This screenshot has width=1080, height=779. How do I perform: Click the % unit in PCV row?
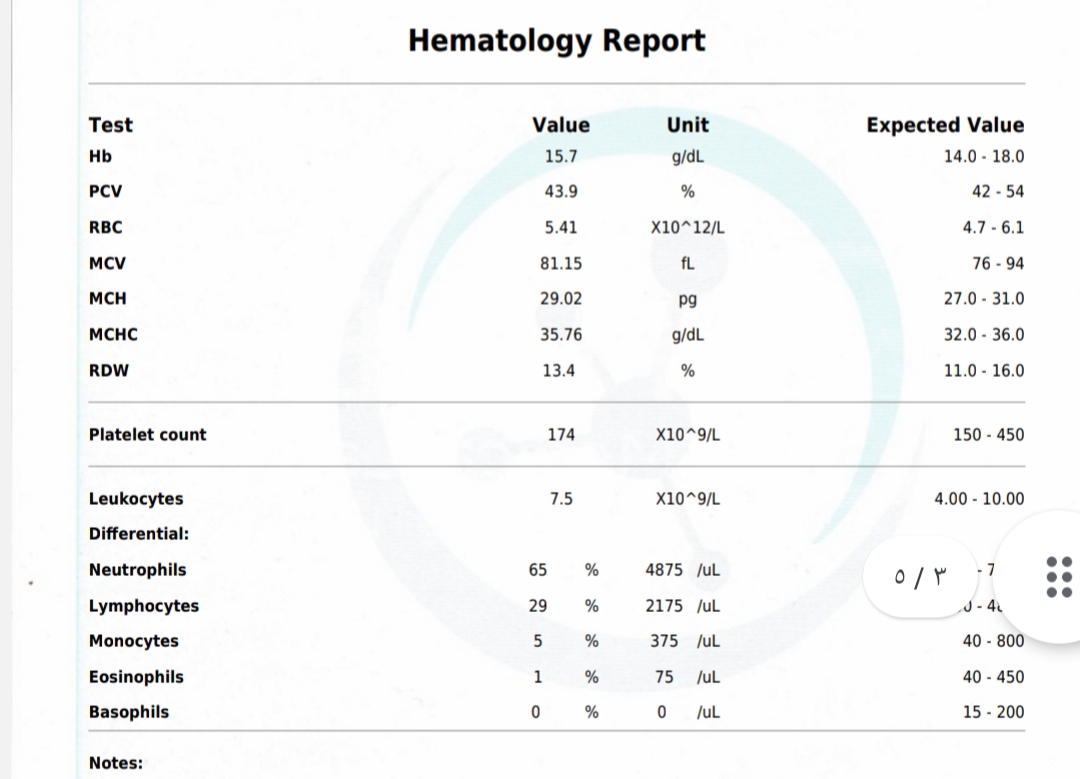687,191
